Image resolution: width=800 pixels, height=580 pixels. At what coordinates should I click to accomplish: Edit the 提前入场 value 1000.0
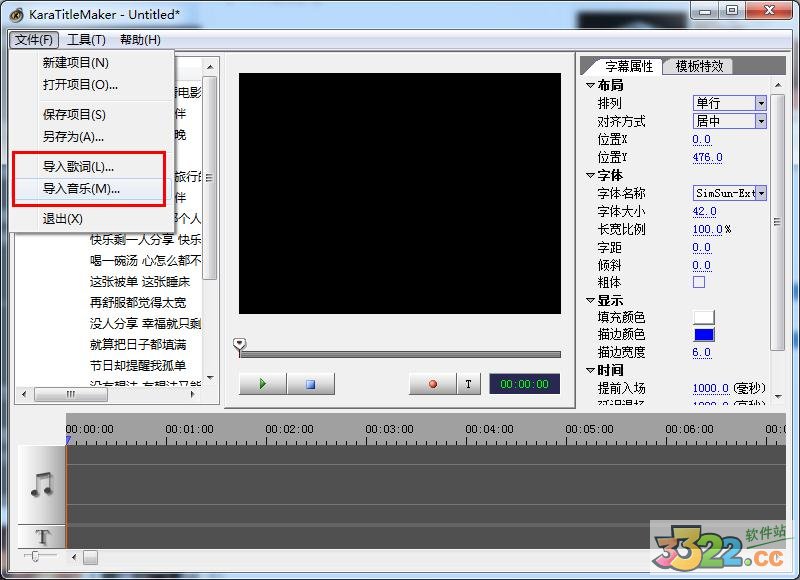click(x=710, y=388)
